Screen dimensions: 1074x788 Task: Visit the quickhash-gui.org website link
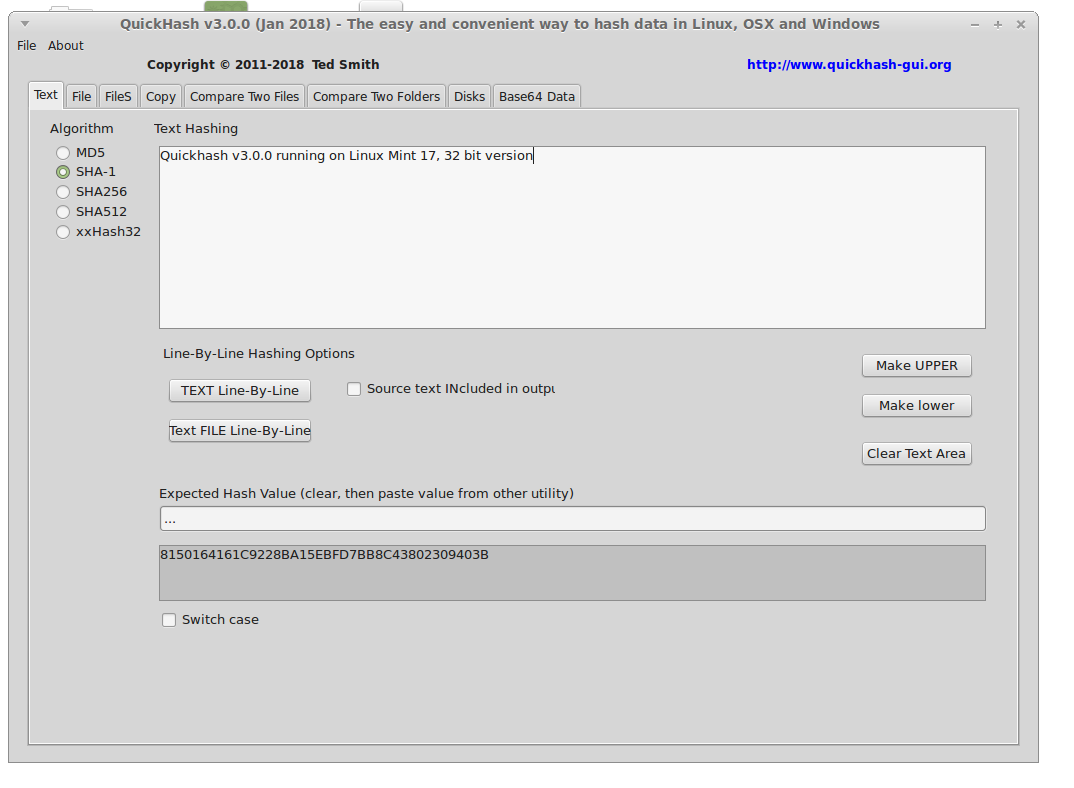pos(849,65)
